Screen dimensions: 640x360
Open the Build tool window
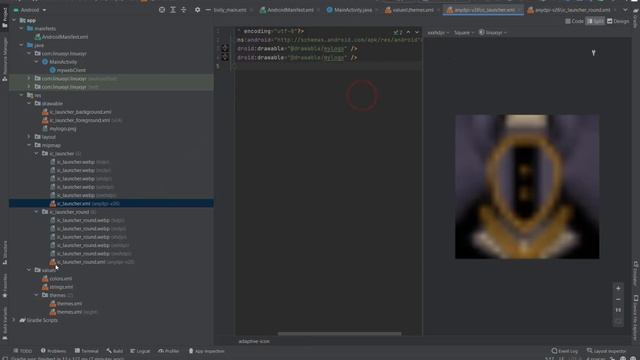pos(115,351)
